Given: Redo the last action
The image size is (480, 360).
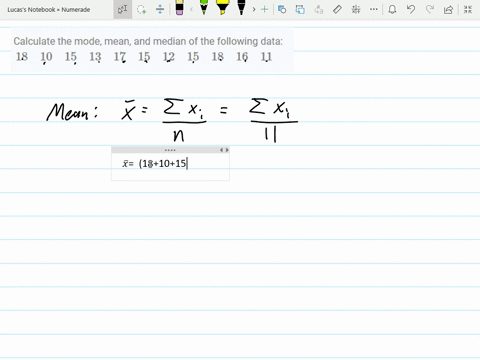Looking at the screenshot, I should pos(430,9).
